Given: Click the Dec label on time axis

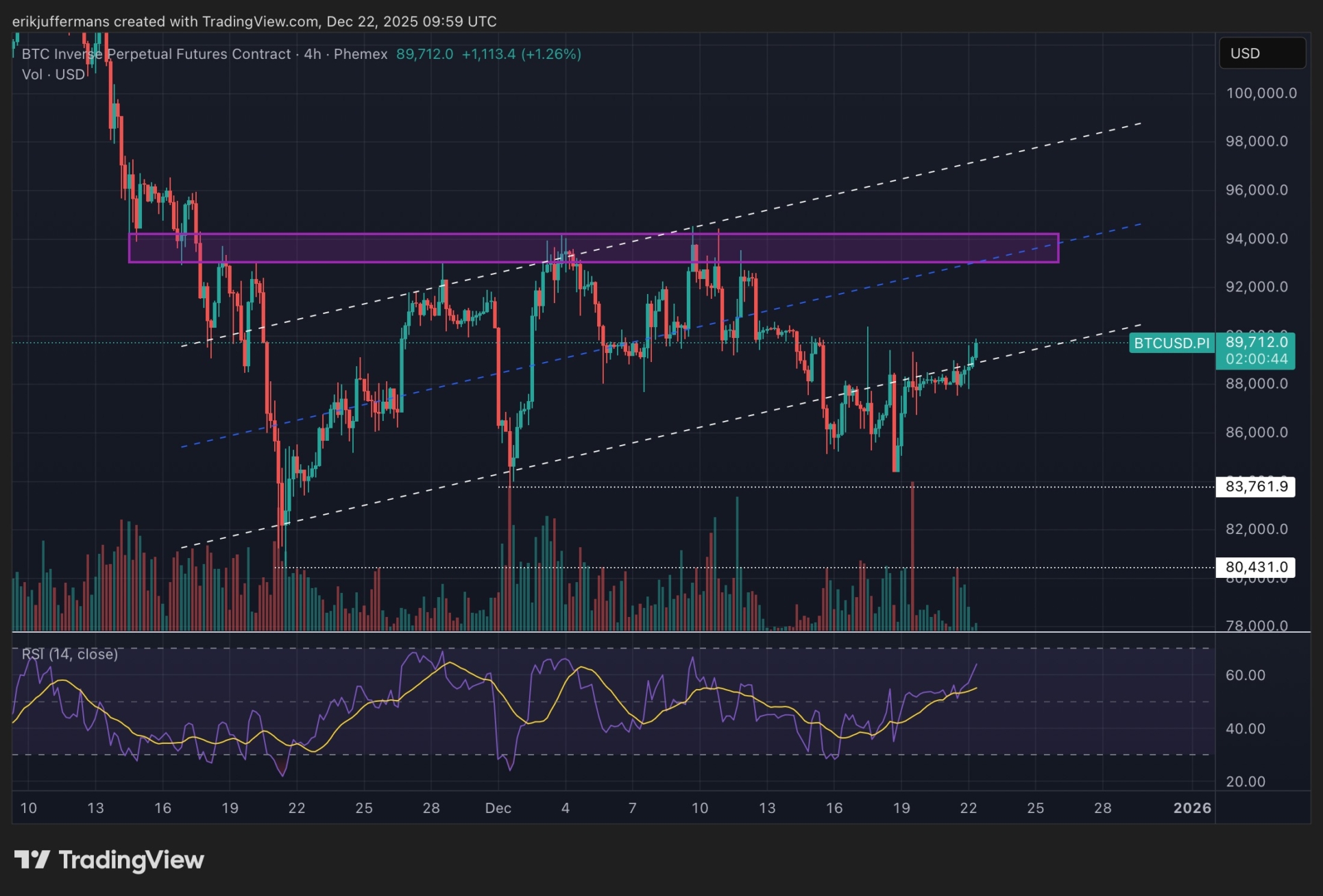Looking at the screenshot, I should [x=498, y=808].
